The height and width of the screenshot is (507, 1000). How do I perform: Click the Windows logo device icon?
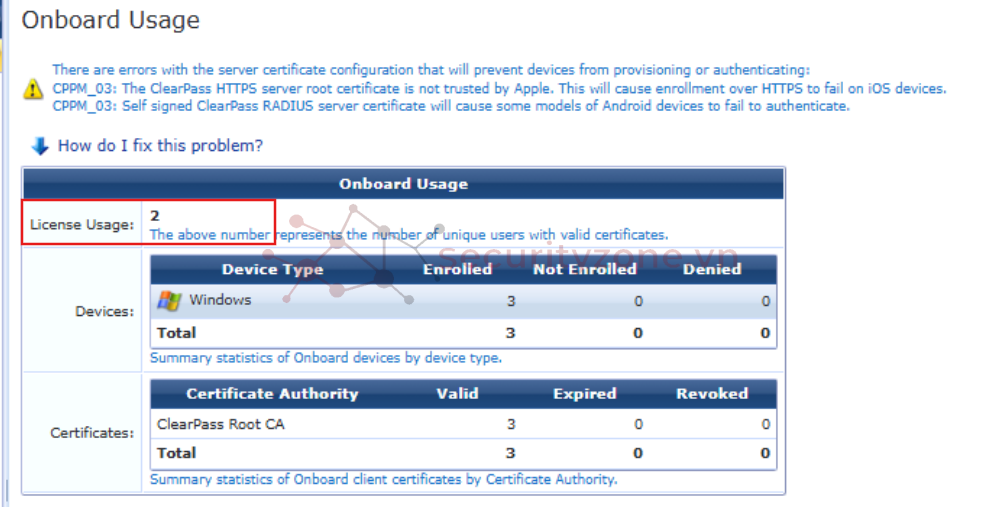coord(169,300)
